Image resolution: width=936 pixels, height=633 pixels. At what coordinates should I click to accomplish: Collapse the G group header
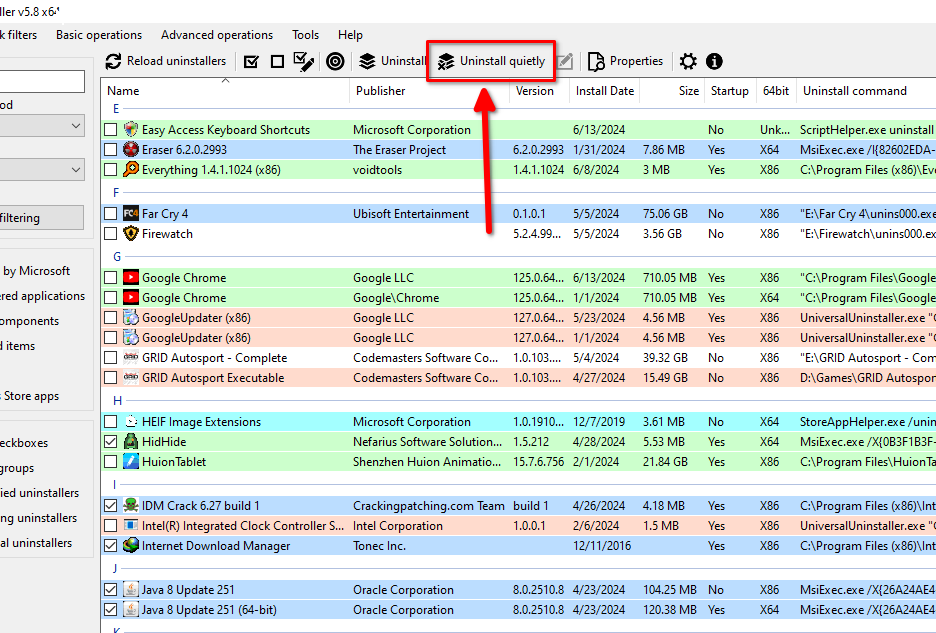pyautogui.click(x=117, y=257)
